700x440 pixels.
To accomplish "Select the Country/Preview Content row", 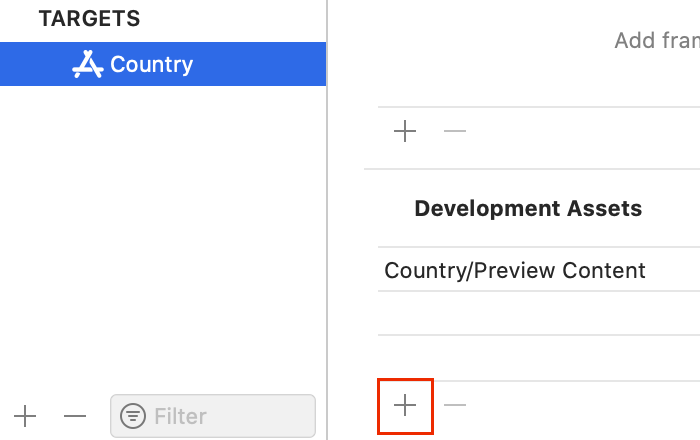I will pos(539,270).
